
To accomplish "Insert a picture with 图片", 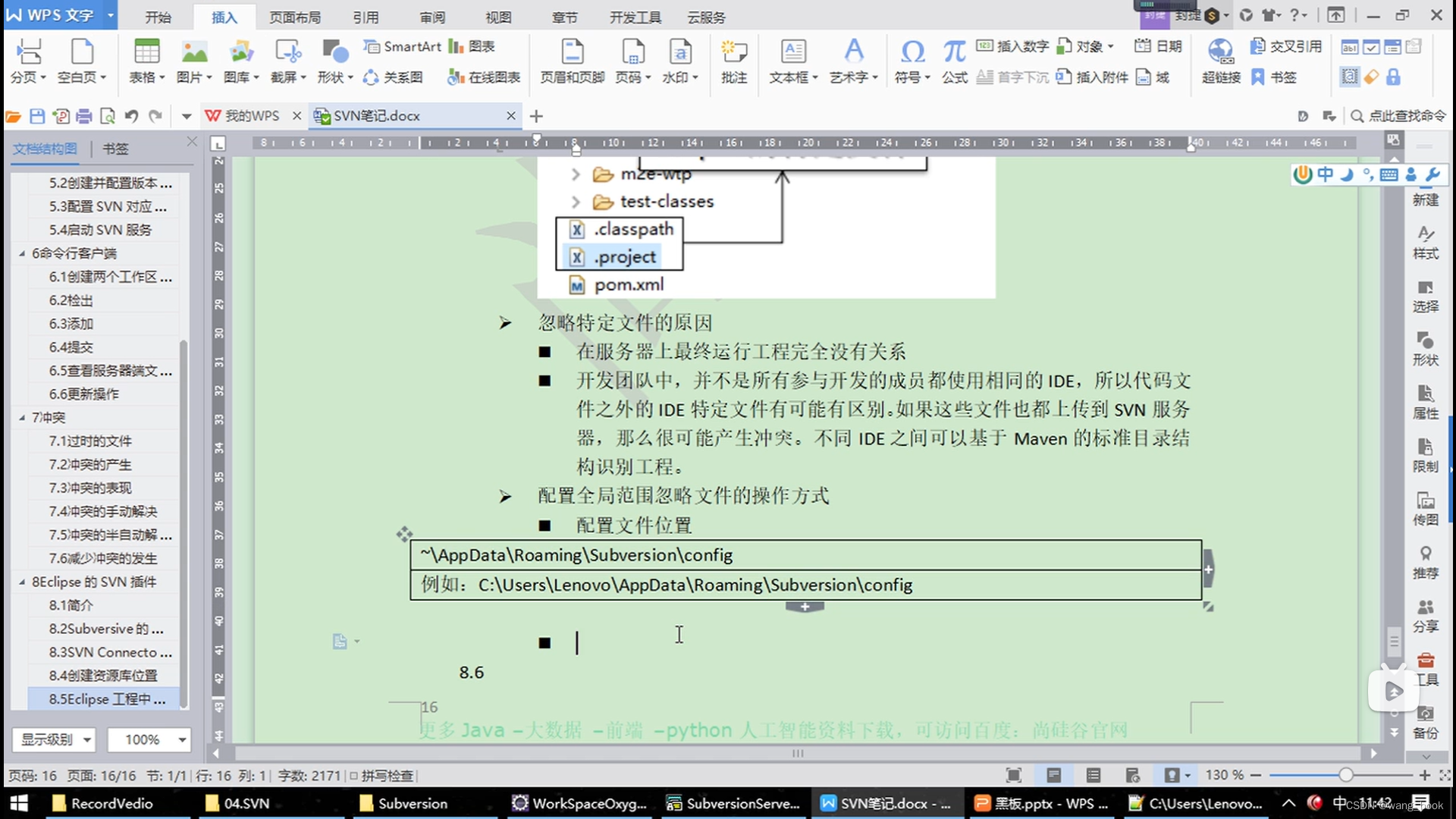I will 194,61.
